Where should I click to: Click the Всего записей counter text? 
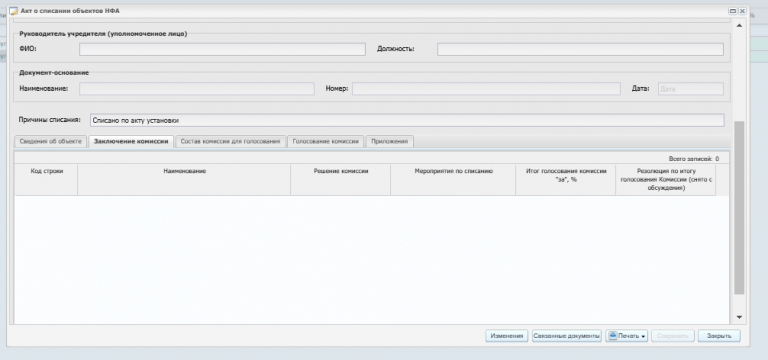[x=694, y=159]
